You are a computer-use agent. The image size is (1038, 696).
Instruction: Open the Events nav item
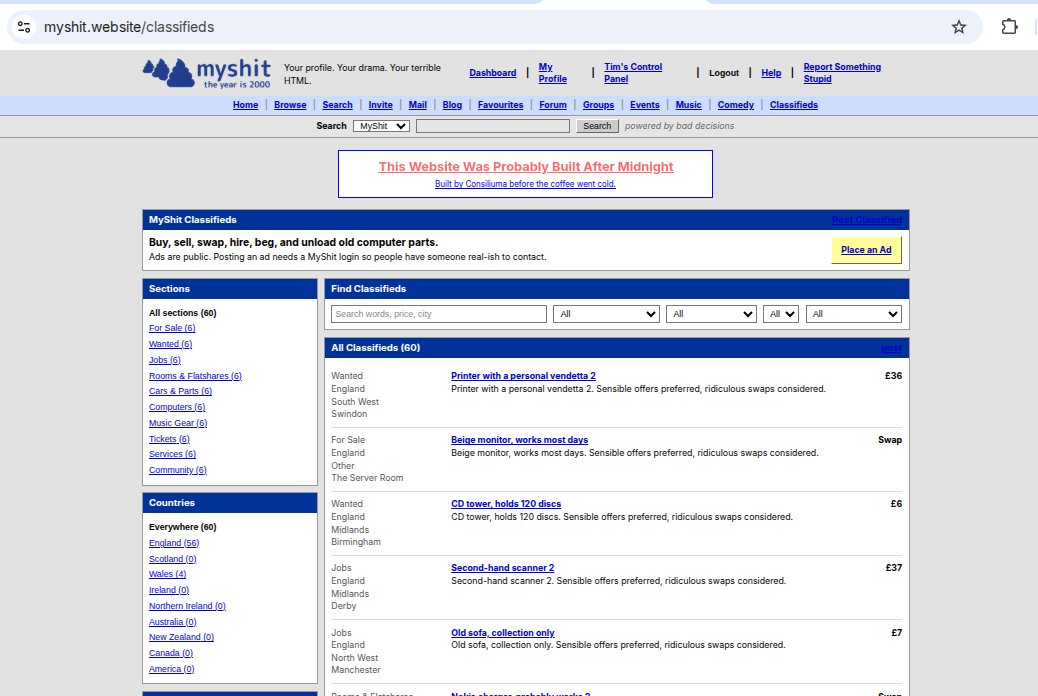(x=645, y=105)
